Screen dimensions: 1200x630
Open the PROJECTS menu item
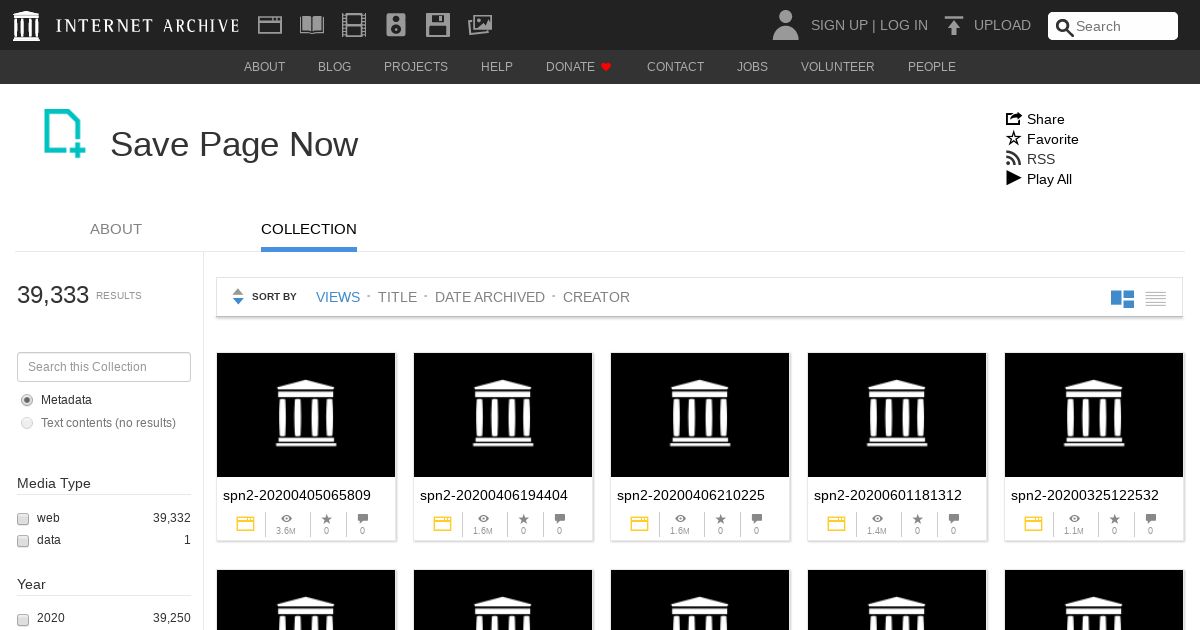pos(416,67)
